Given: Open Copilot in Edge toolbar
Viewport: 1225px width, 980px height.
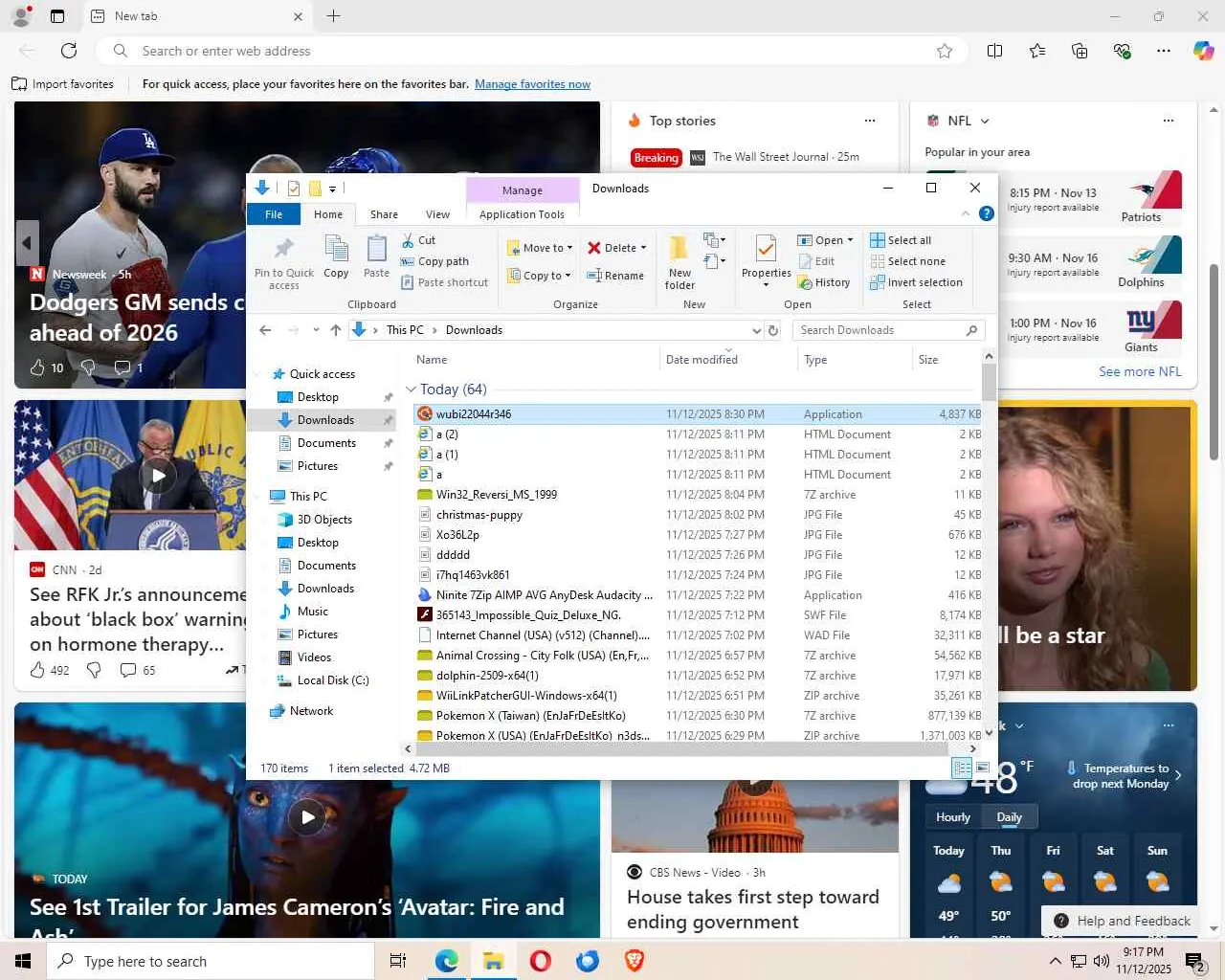Looking at the screenshot, I should (1203, 51).
